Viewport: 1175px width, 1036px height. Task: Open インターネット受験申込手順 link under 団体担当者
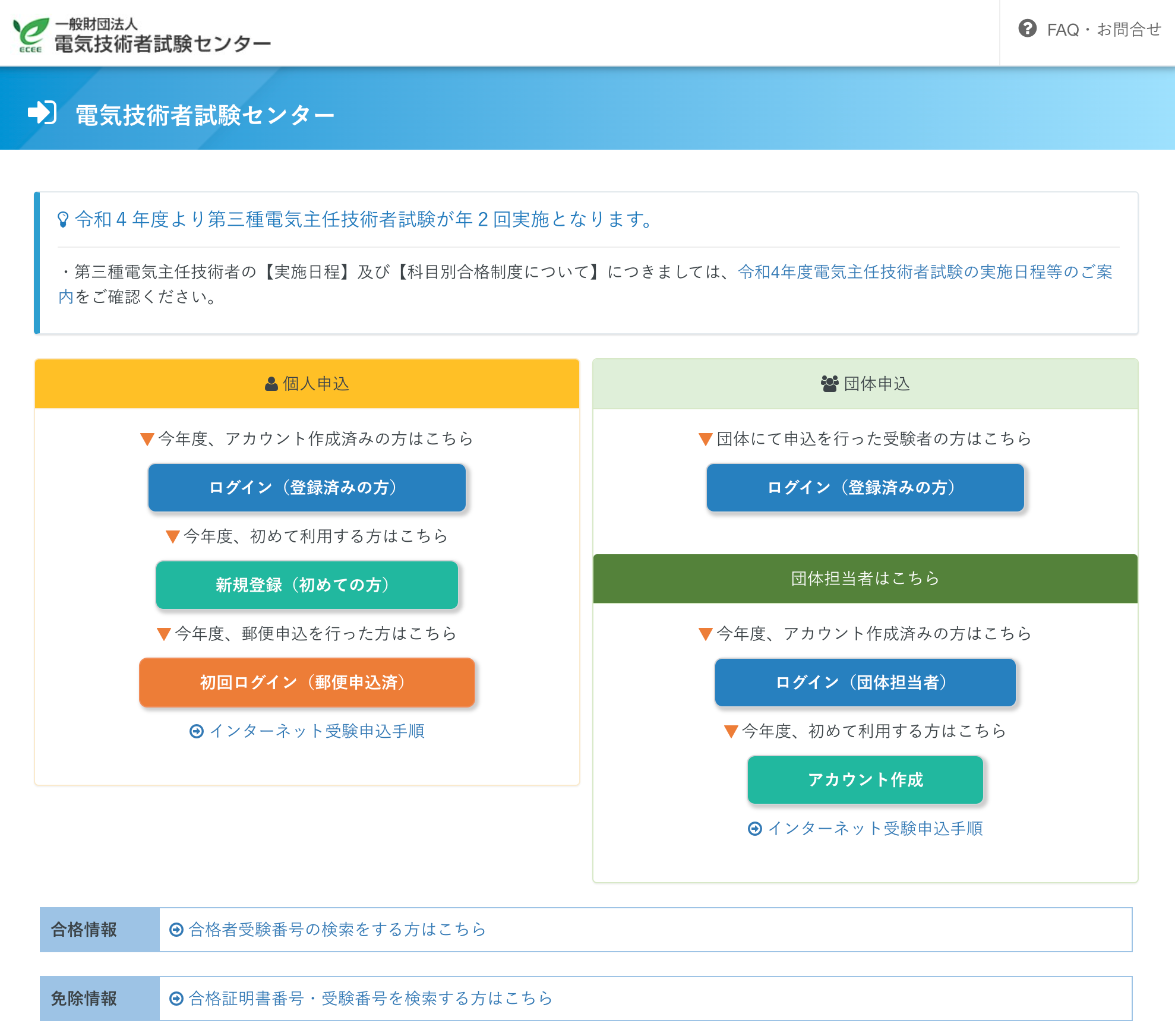[875, 828]
